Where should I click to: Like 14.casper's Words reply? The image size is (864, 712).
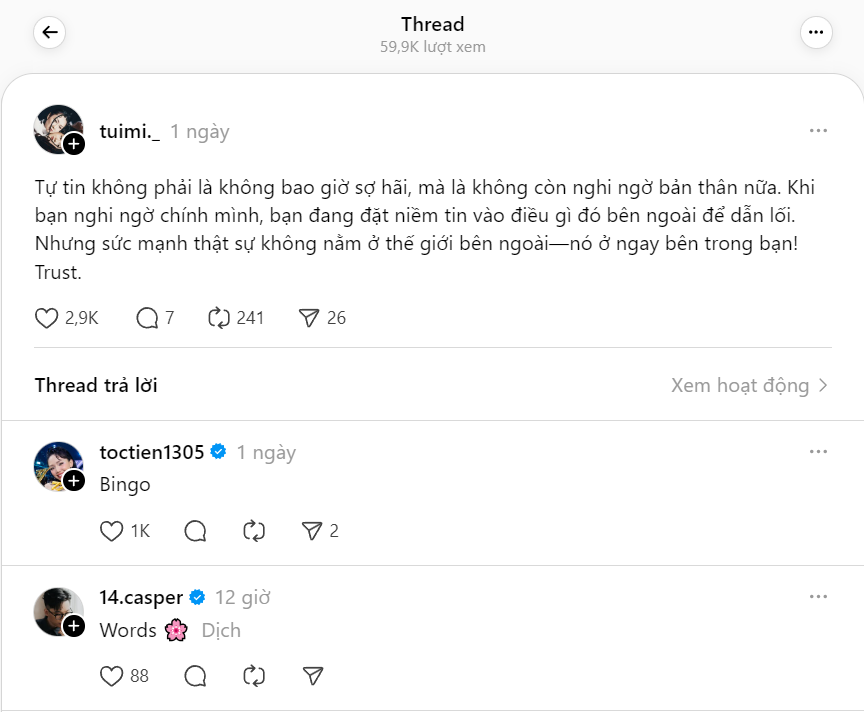point(112,676)
